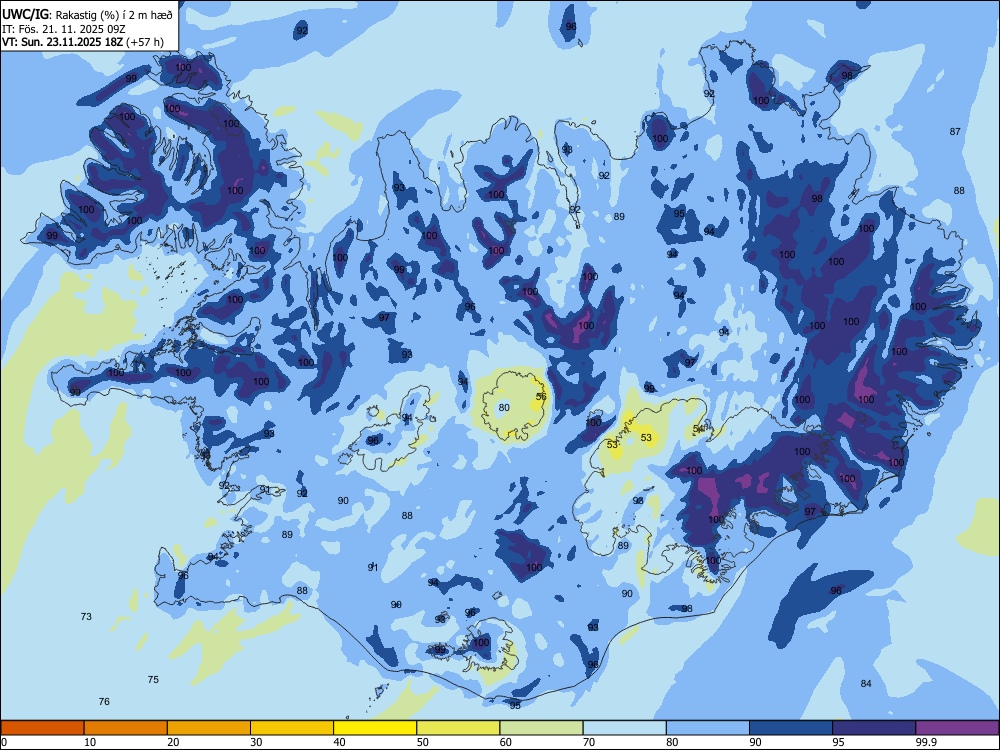1000x750 pixels.
Task: Click the '70' legend tick label
Action: coord(589,742)
